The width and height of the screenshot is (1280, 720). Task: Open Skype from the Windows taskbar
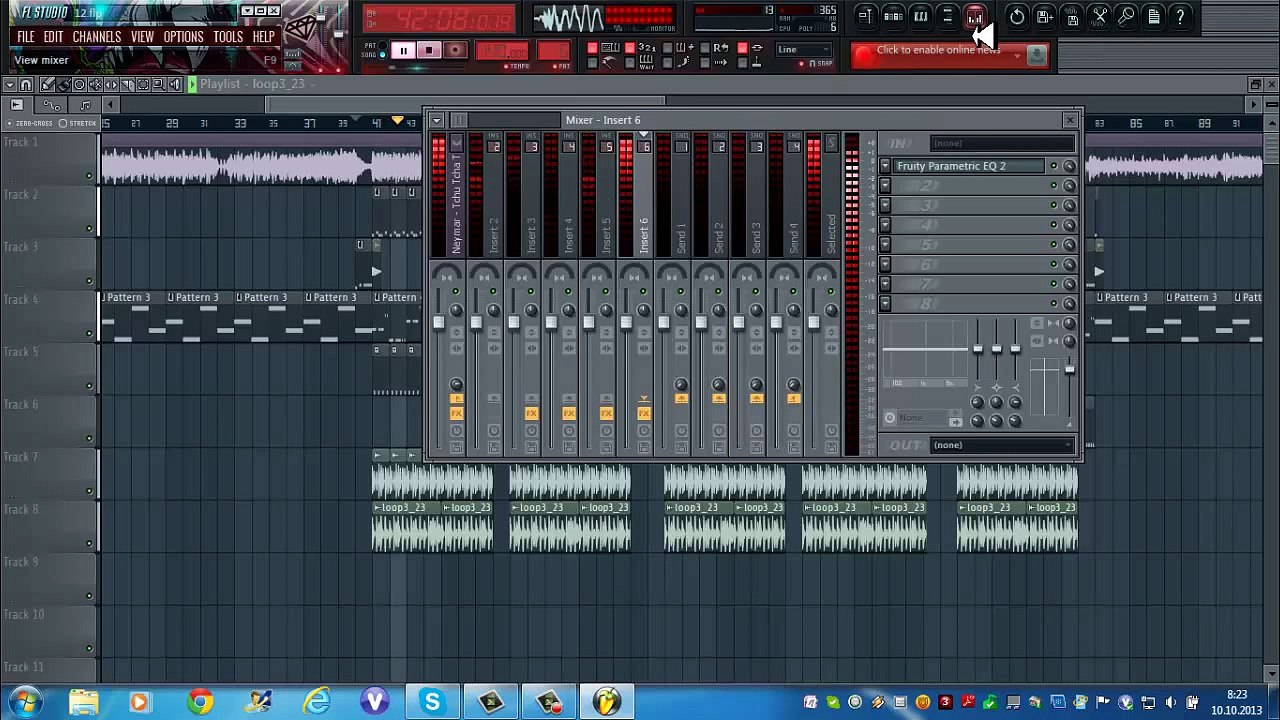[432, 702]
